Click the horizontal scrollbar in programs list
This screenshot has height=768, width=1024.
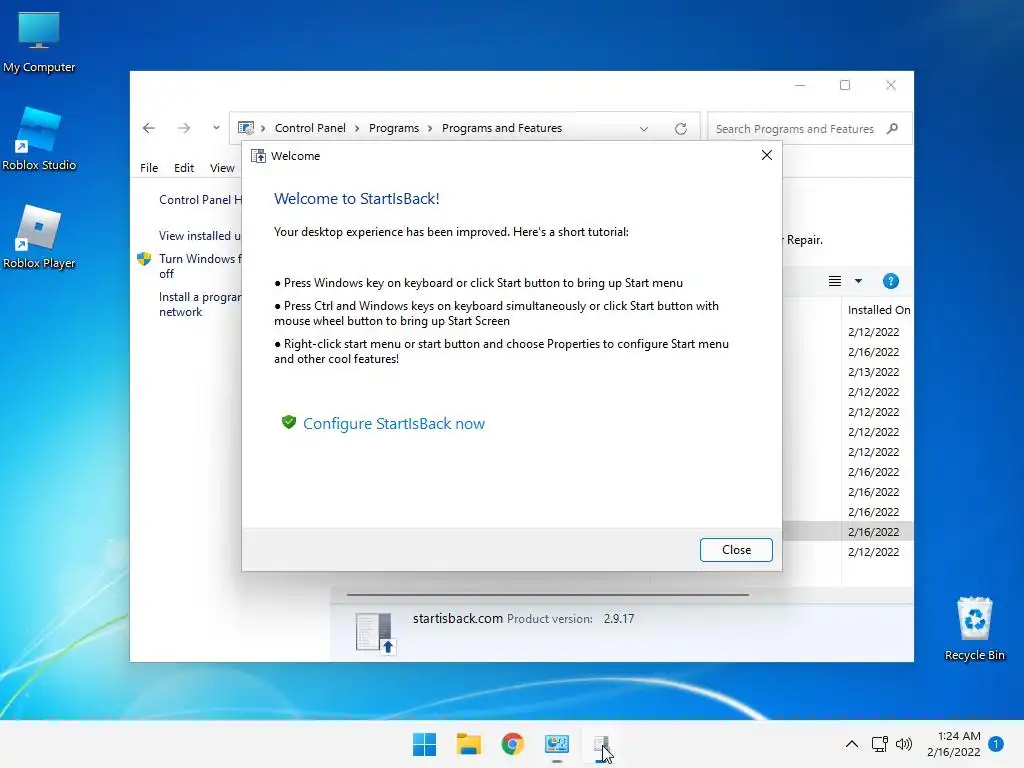click(x=547, y=595)
